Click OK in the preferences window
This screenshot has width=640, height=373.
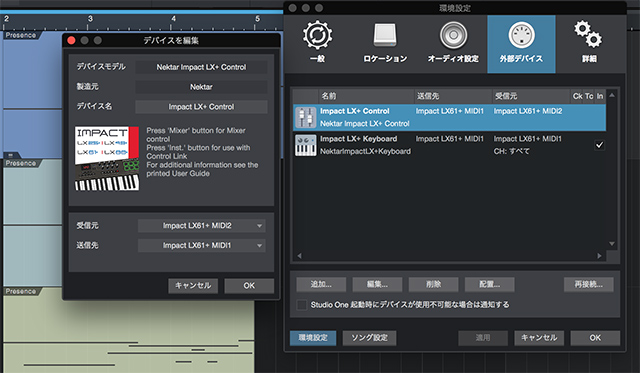(x=595, y=338)
